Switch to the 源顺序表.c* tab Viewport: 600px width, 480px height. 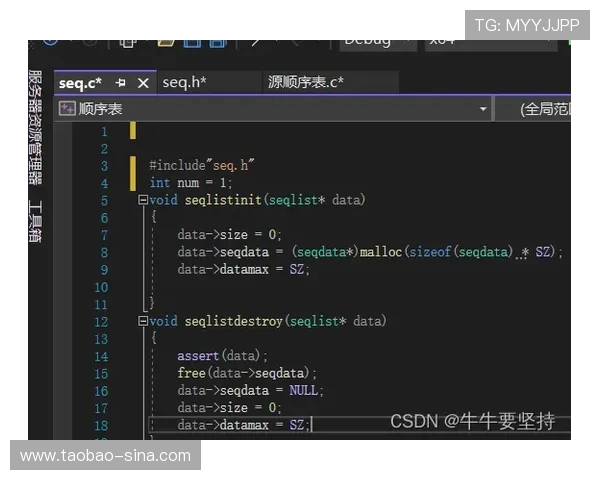point(306,83)
